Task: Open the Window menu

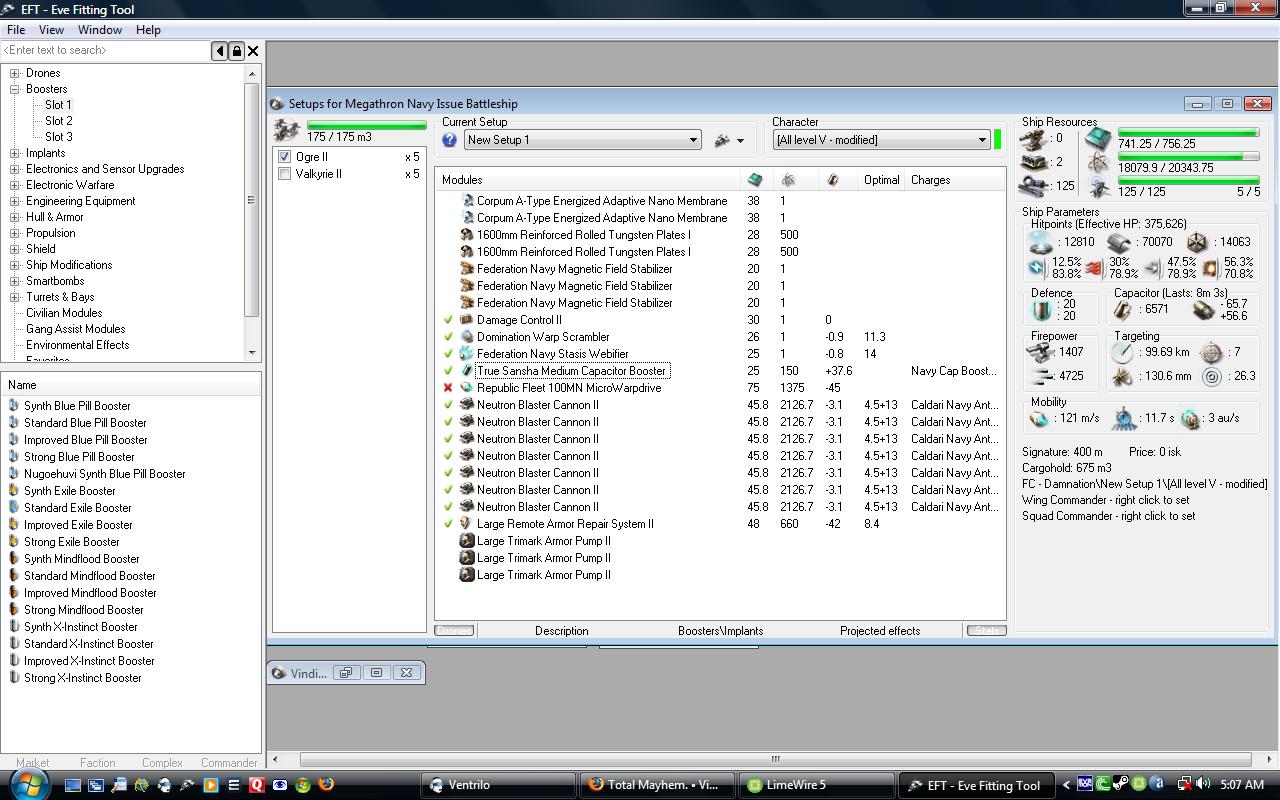Action: [100, 30]
